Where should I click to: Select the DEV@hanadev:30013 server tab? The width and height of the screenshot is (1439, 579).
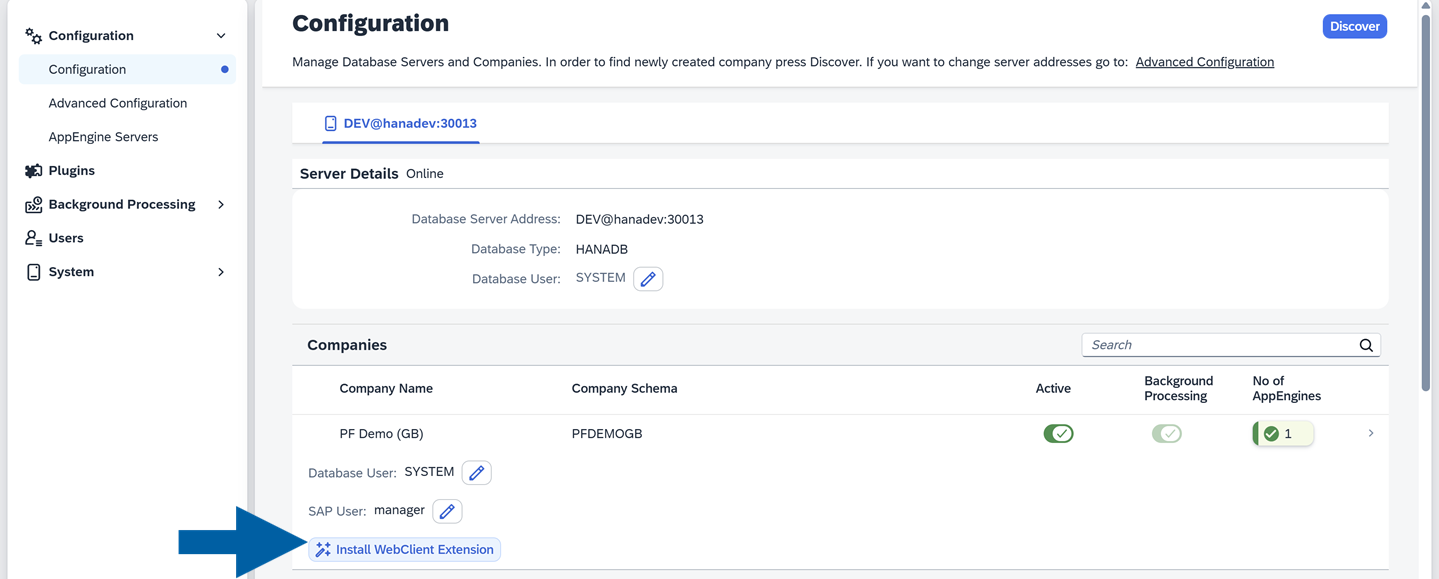(401, 124)
